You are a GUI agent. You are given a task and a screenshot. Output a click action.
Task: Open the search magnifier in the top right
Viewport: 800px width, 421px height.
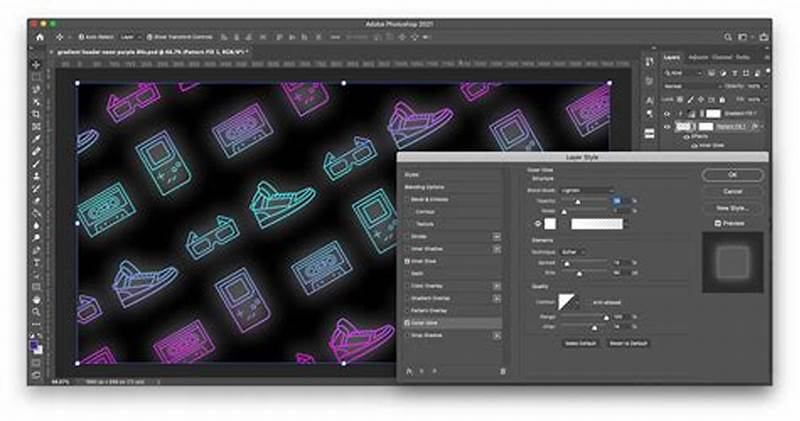click(728, 37)
